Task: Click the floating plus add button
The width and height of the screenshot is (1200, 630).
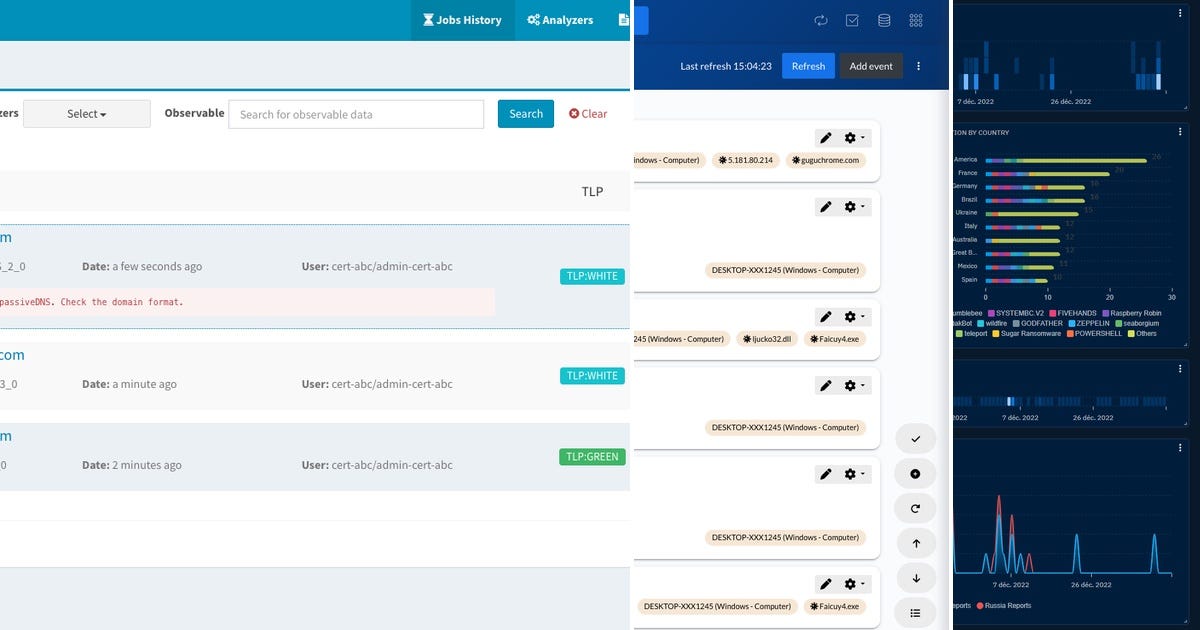Action: [915, 473]
